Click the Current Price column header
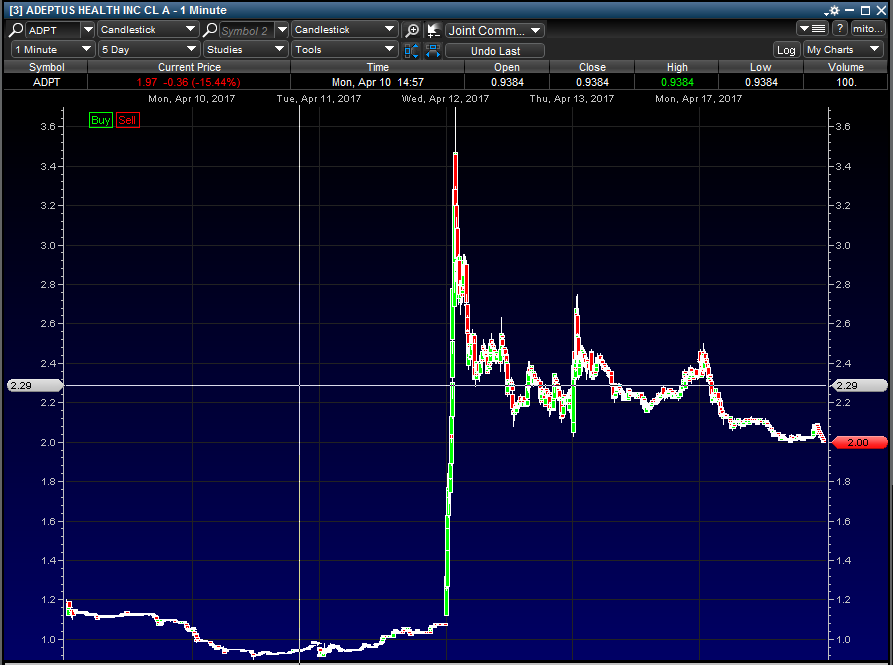Screen dimensions: 893x665 (x=189, y=67)
